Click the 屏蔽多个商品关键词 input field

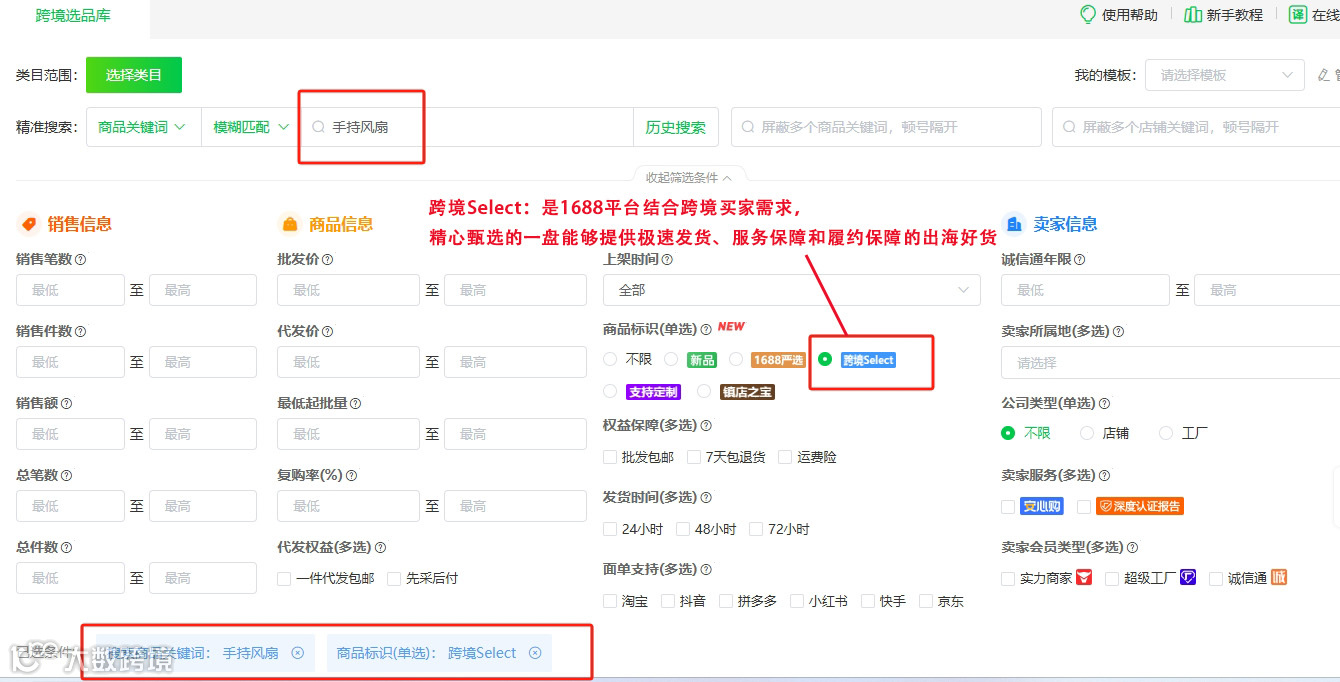pos(886,127)
